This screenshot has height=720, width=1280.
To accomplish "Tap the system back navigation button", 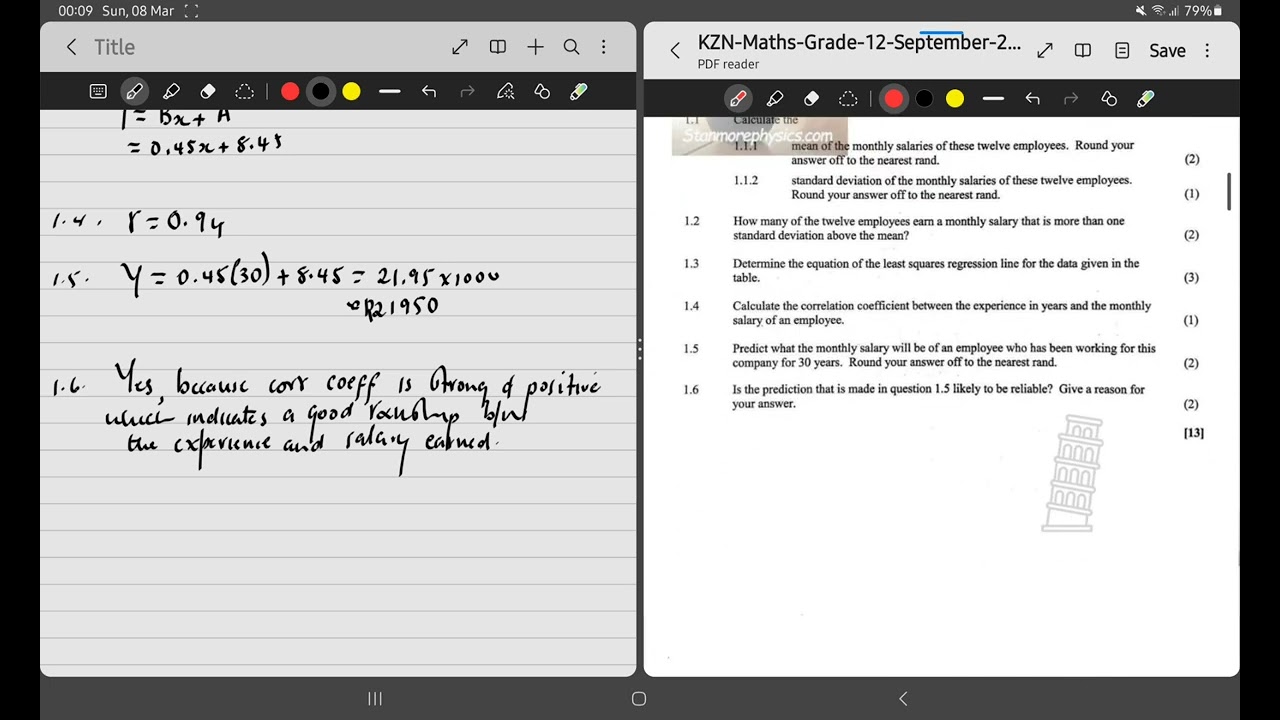I will (x=903, y=699).
